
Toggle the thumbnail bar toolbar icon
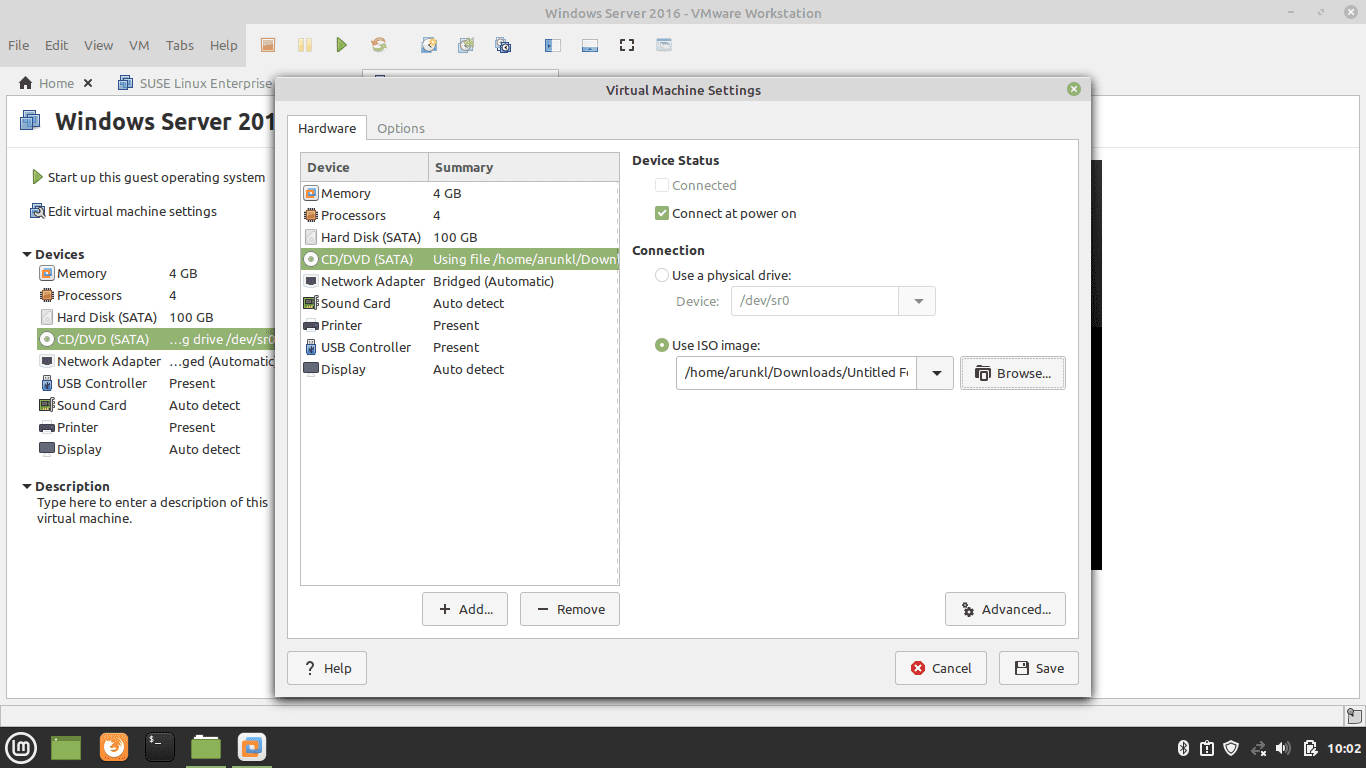[x=590, y=45]
